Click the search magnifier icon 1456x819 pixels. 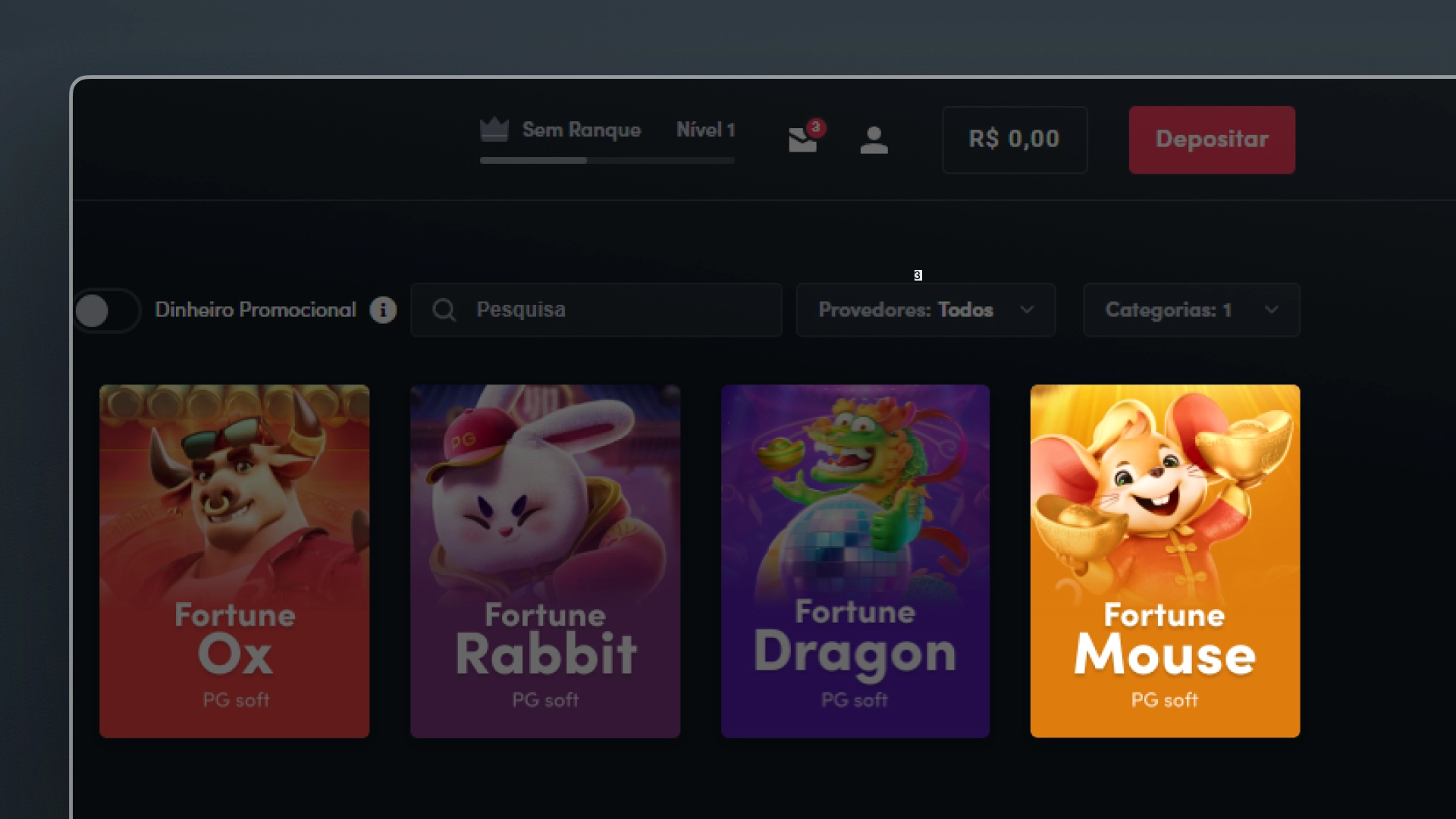click(444, 309)
